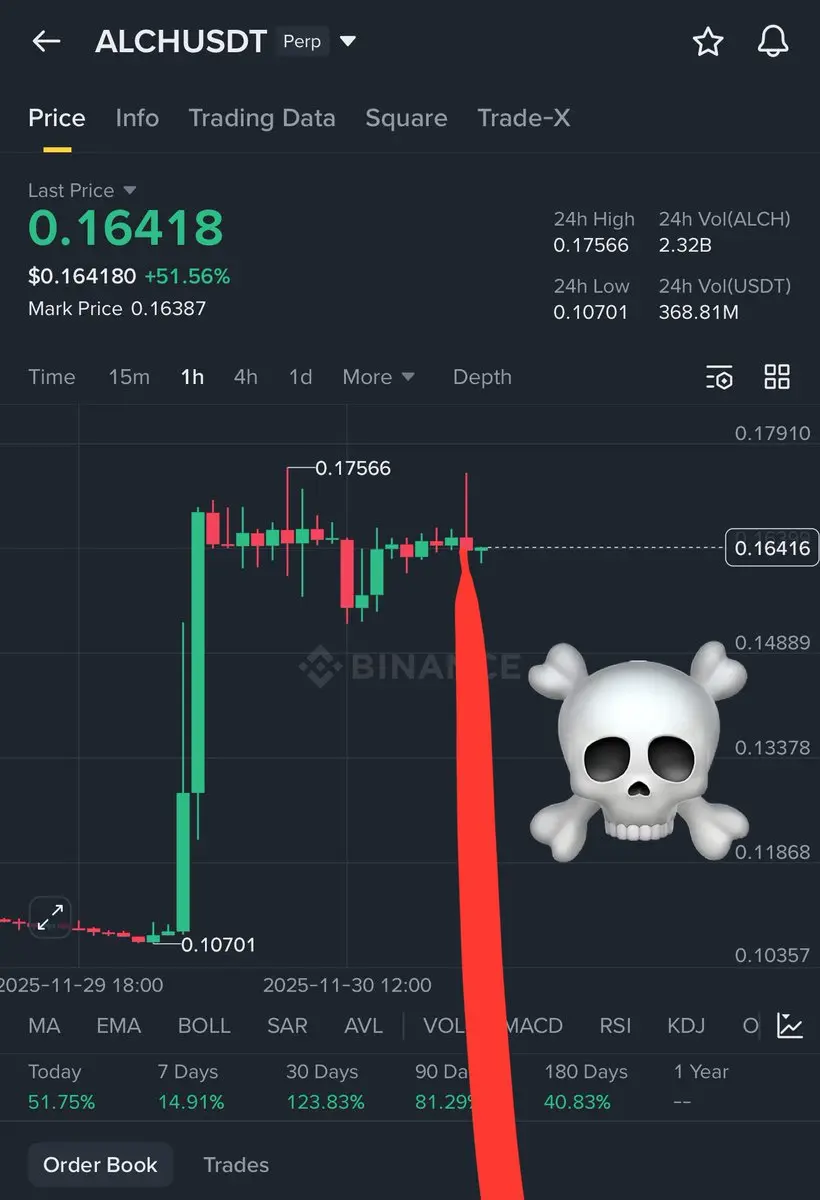Add ALCHUSDT to favorites with star icon

[x=708, y=41]
